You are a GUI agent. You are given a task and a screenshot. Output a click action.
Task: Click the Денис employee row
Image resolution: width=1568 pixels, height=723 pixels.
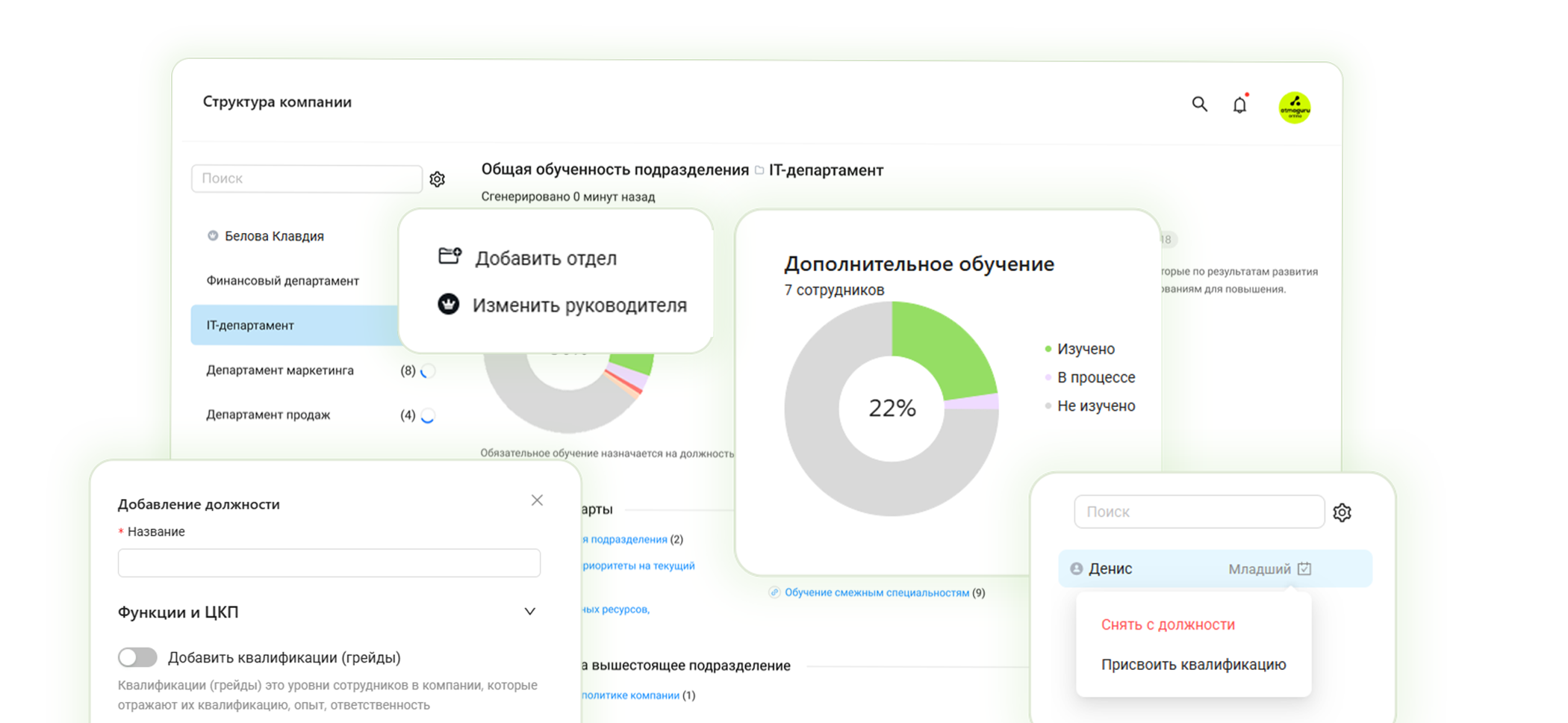(x=1215, y=568)
